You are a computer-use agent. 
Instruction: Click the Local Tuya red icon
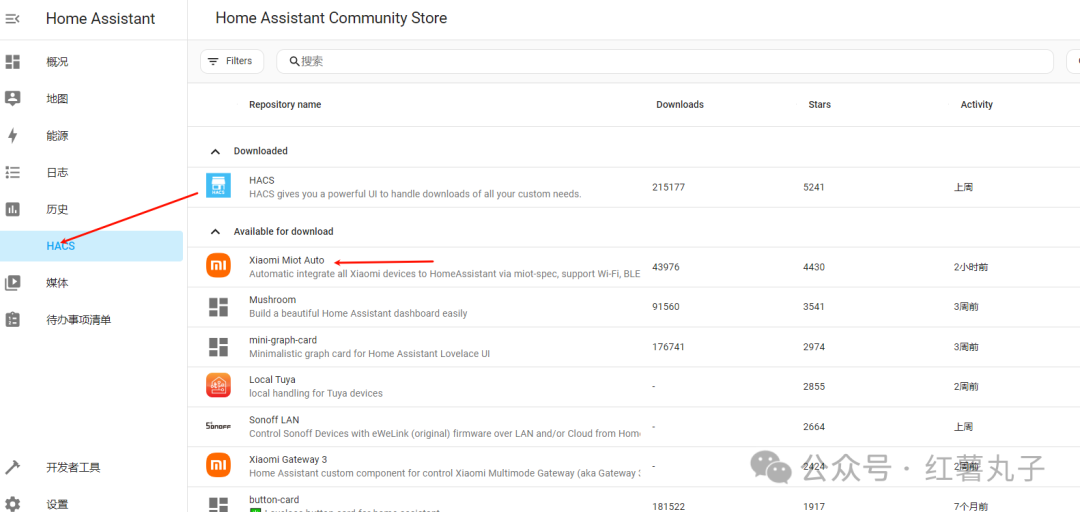218,385
